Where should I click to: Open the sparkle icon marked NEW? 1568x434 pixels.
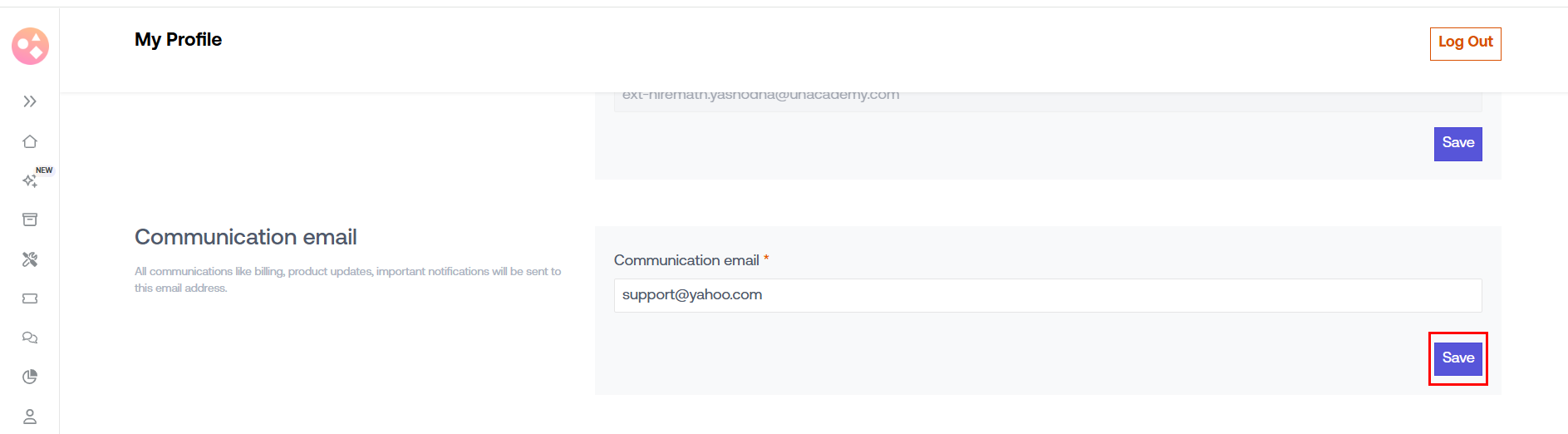[x=29, y=180]
